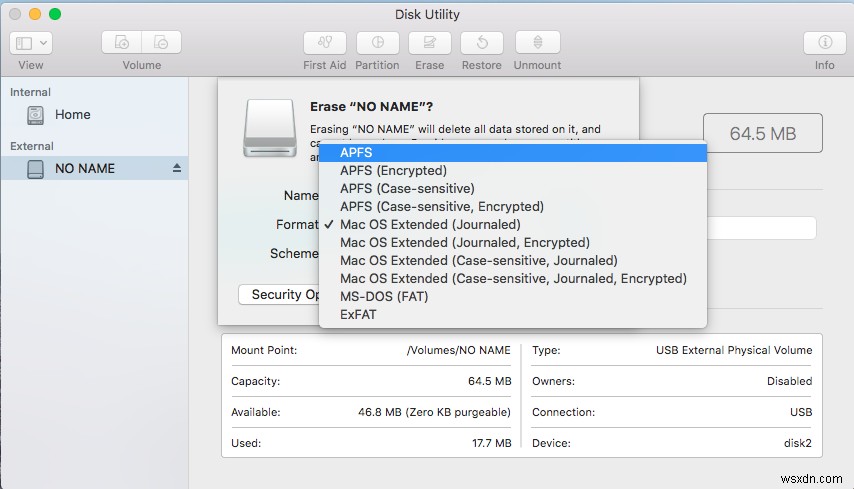The width and height of the screenshot is (854, 489).
Task: Click the Capacity value 64.5 MB
Action: click(490, 381)
